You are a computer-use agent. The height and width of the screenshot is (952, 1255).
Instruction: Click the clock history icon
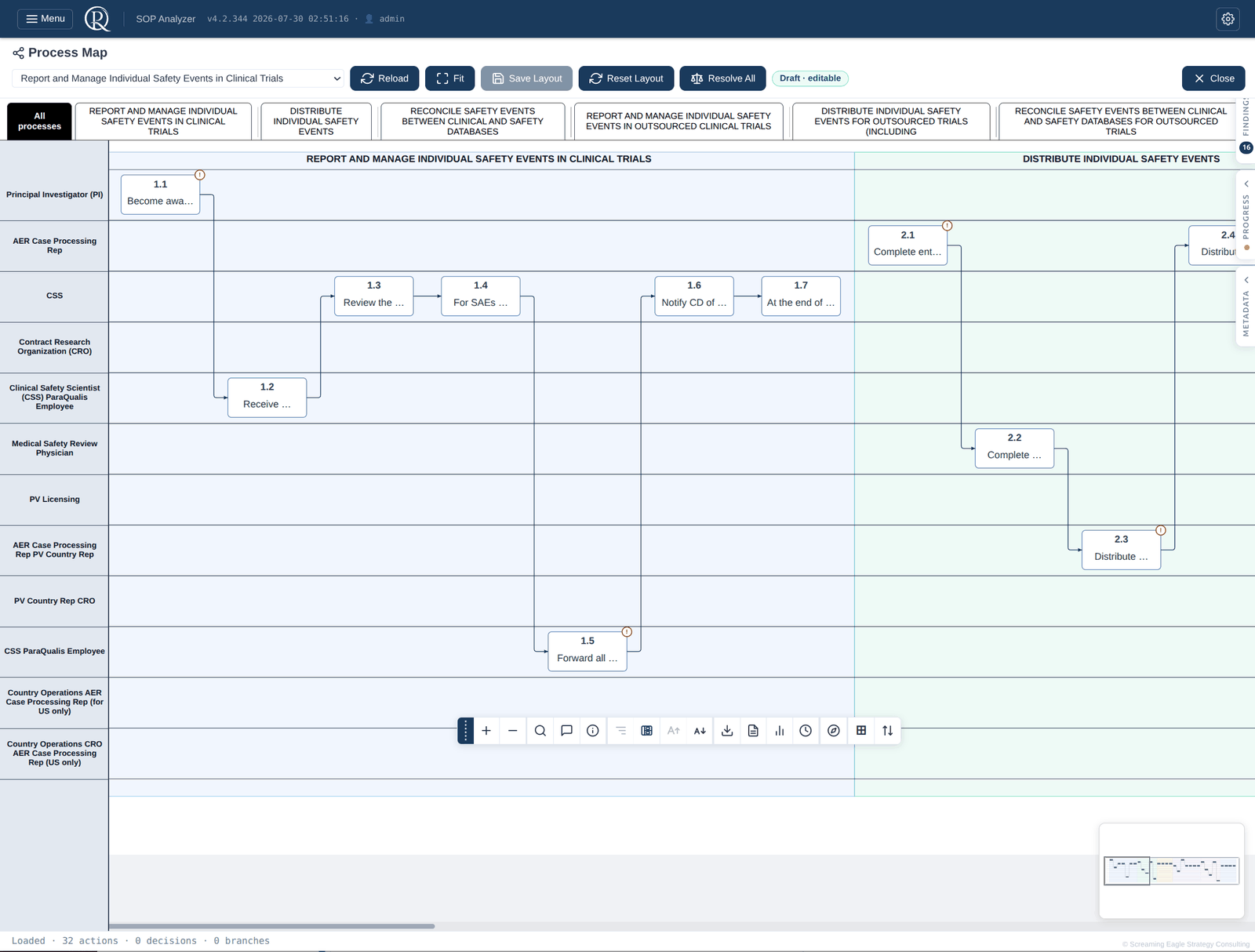pos(806,730)
